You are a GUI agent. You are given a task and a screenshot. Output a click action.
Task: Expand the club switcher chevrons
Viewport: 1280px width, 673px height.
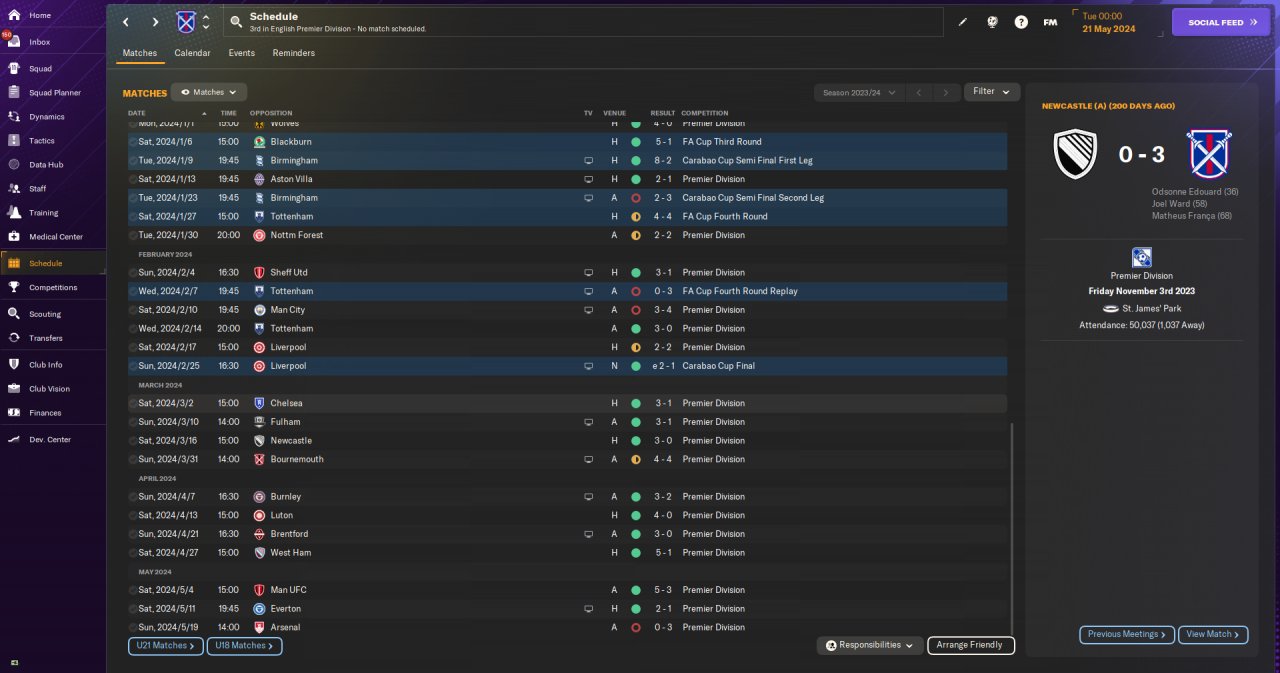click(x=206, y=22)
